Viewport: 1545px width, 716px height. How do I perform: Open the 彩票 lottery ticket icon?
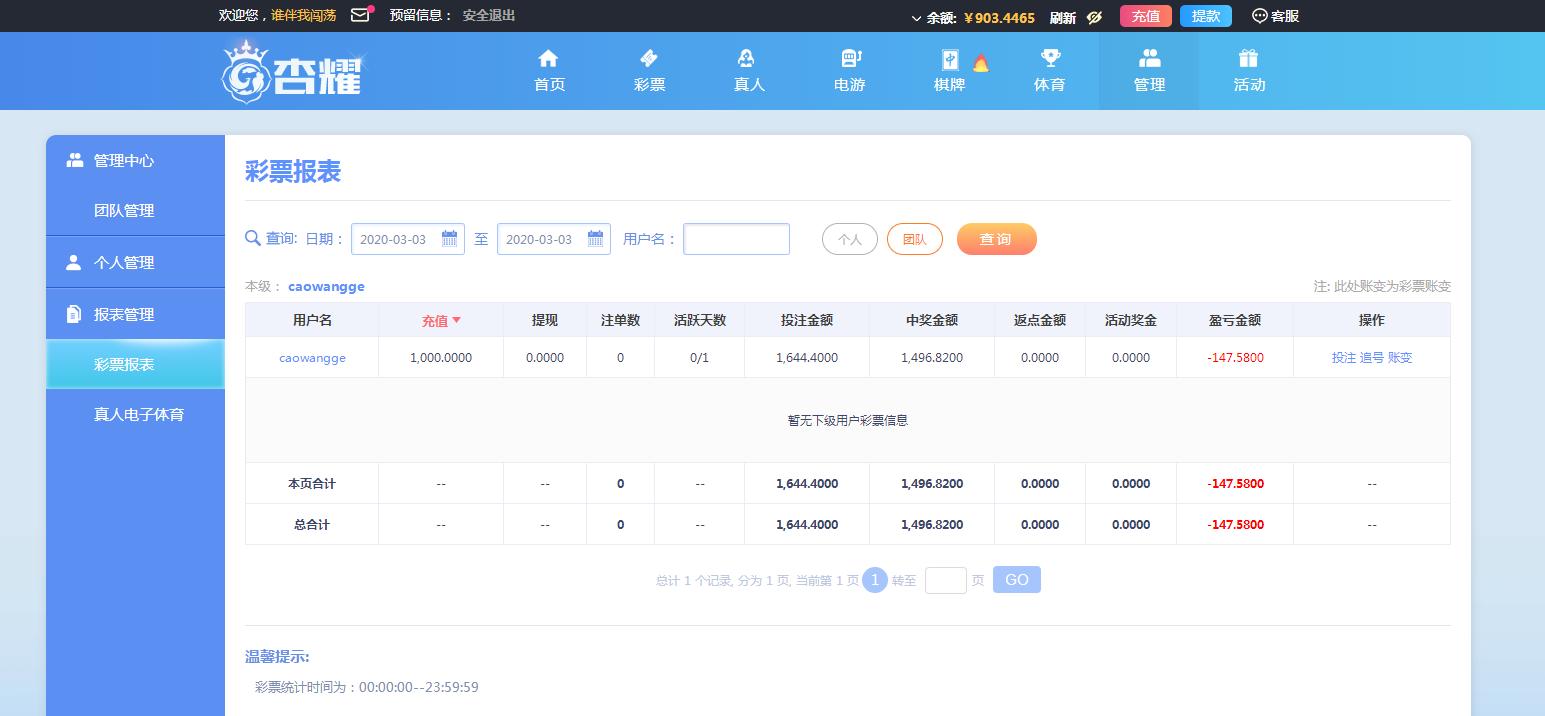(649, 58)
